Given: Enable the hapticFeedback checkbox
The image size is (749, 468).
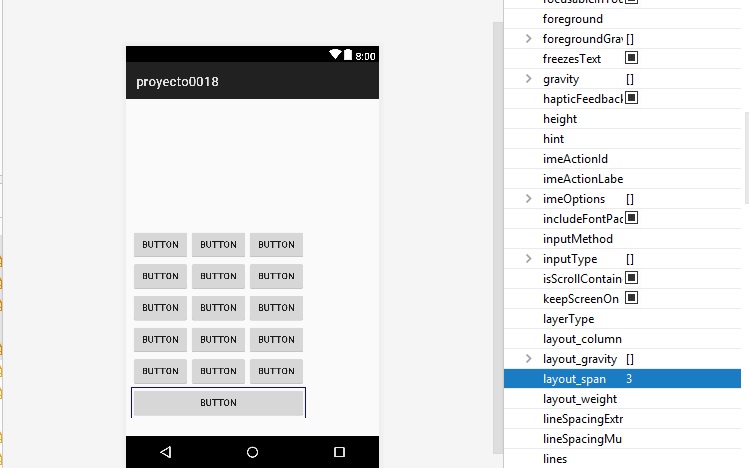Looking at the screenshot, I should point(631,98).
